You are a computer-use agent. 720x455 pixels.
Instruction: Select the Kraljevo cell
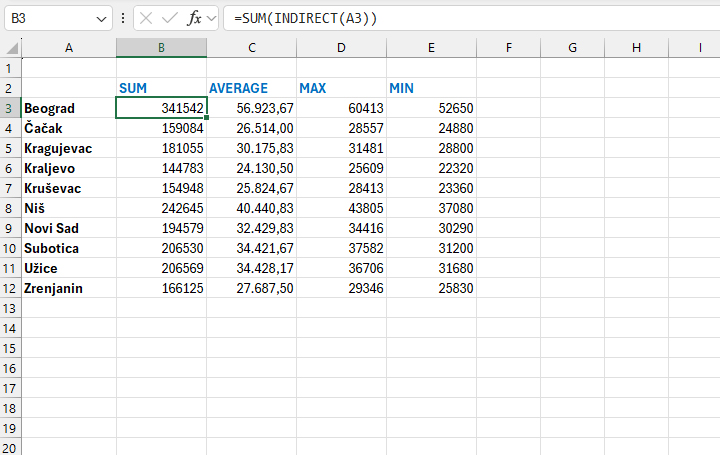coord(69,169)
